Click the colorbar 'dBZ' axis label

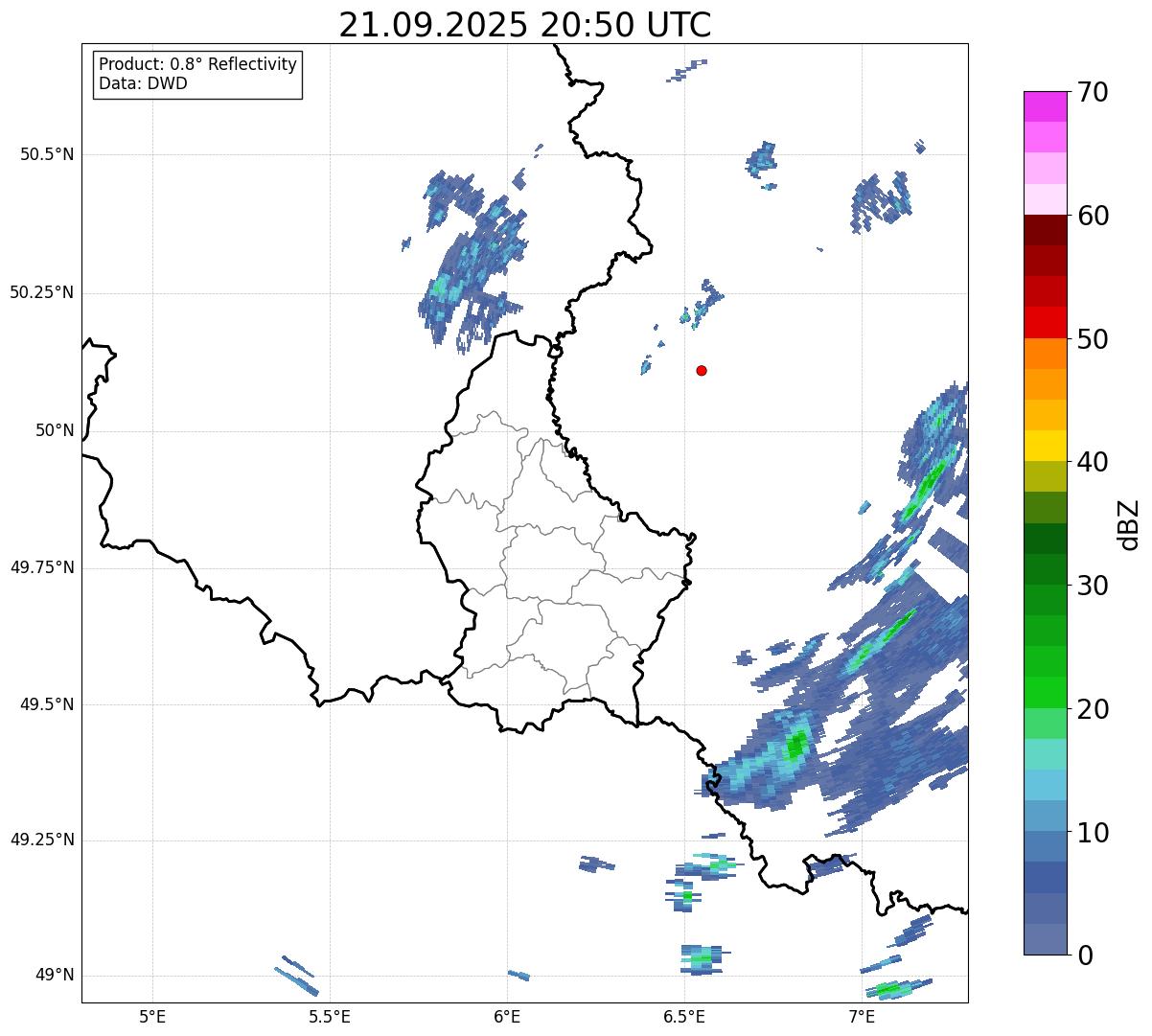click(x=1129, y=523)
